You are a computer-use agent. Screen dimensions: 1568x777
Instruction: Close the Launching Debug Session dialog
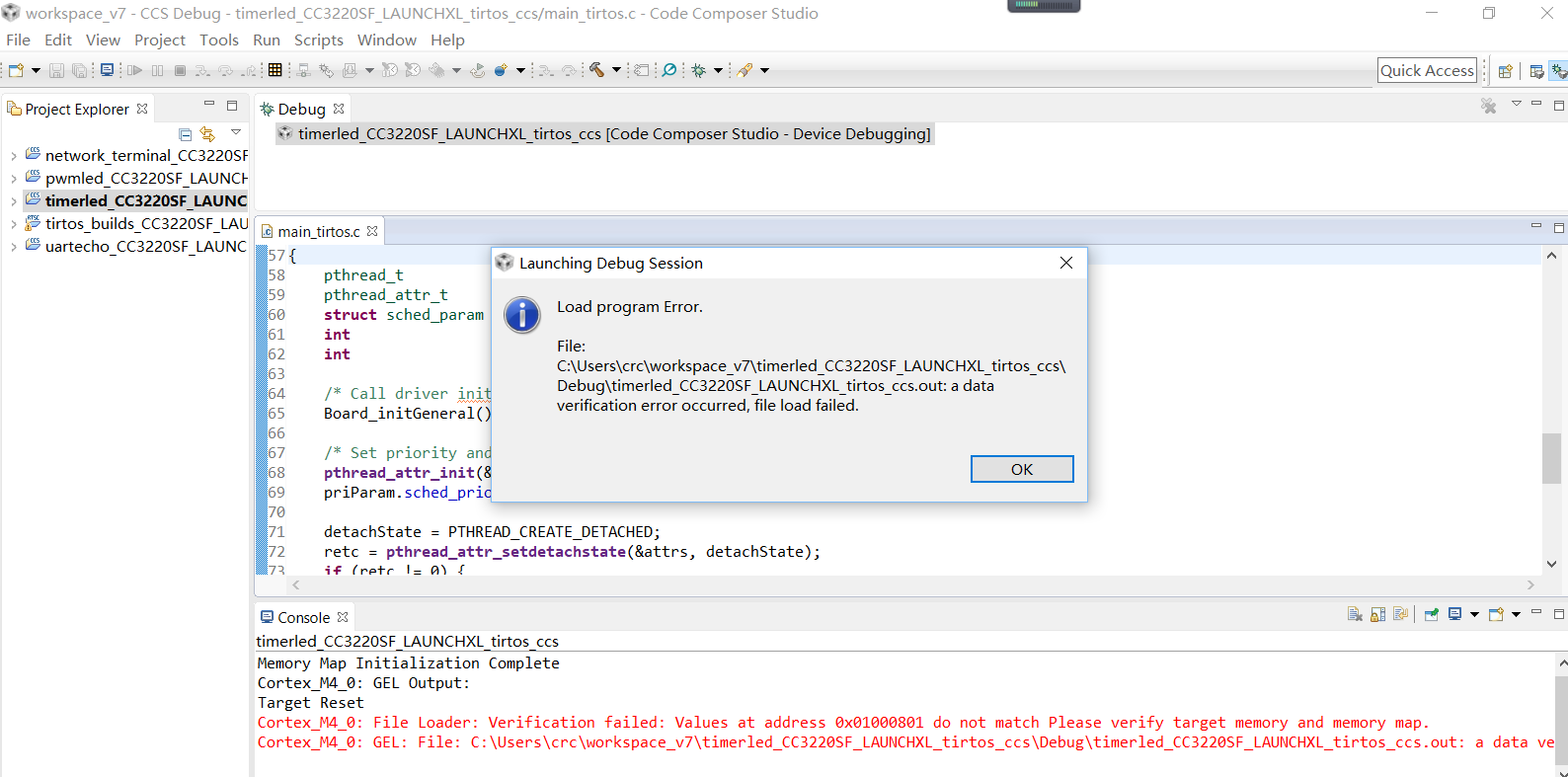point(1066,263)
